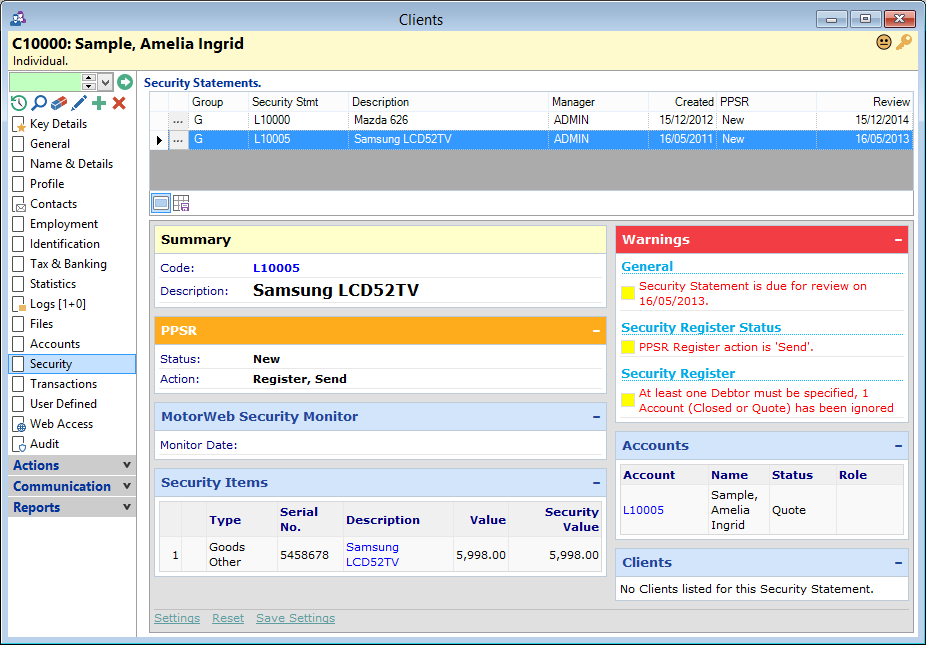Screen dimensions: 926x645
Task: Delete using the red X icon
Action: 119,103
